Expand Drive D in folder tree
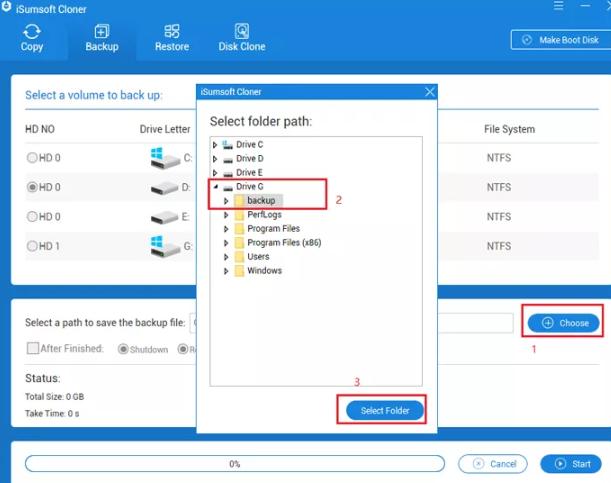This screenshot has width=611, height=483. point(215,159)
